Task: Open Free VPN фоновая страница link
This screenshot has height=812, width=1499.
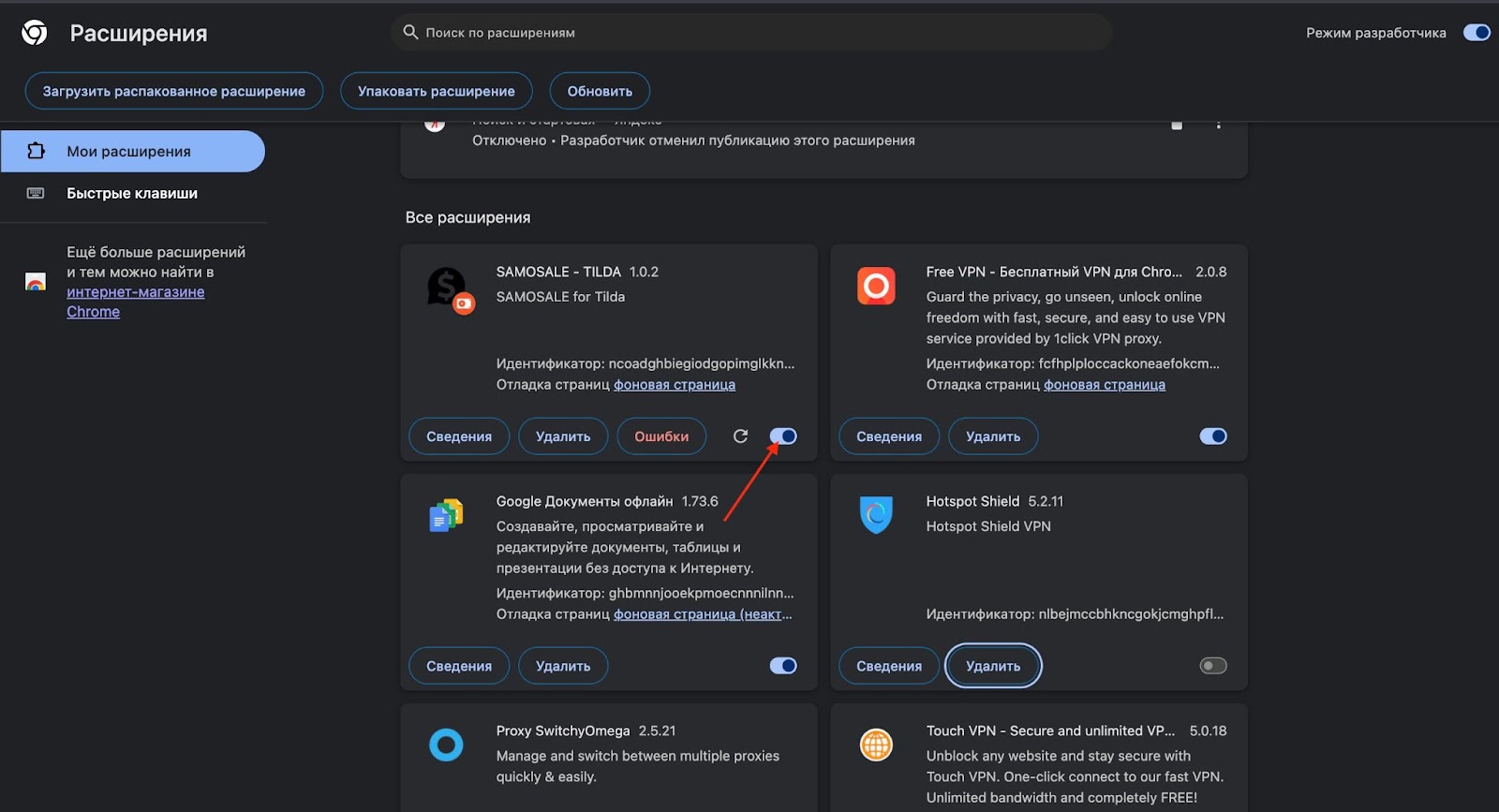Action: tap(1105, 385)
